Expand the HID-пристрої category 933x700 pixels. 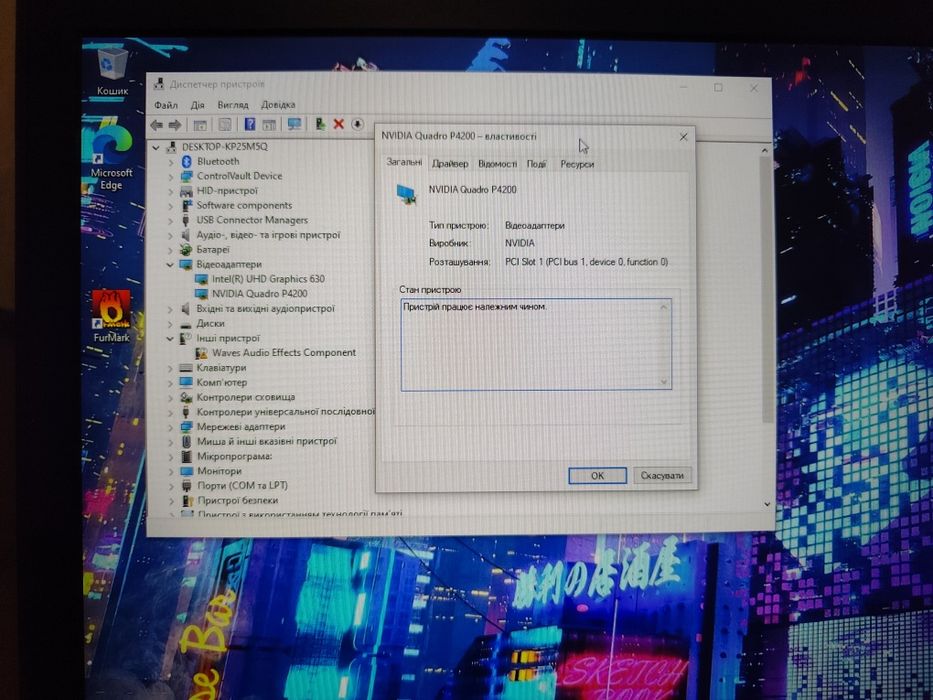pos(171,192)
